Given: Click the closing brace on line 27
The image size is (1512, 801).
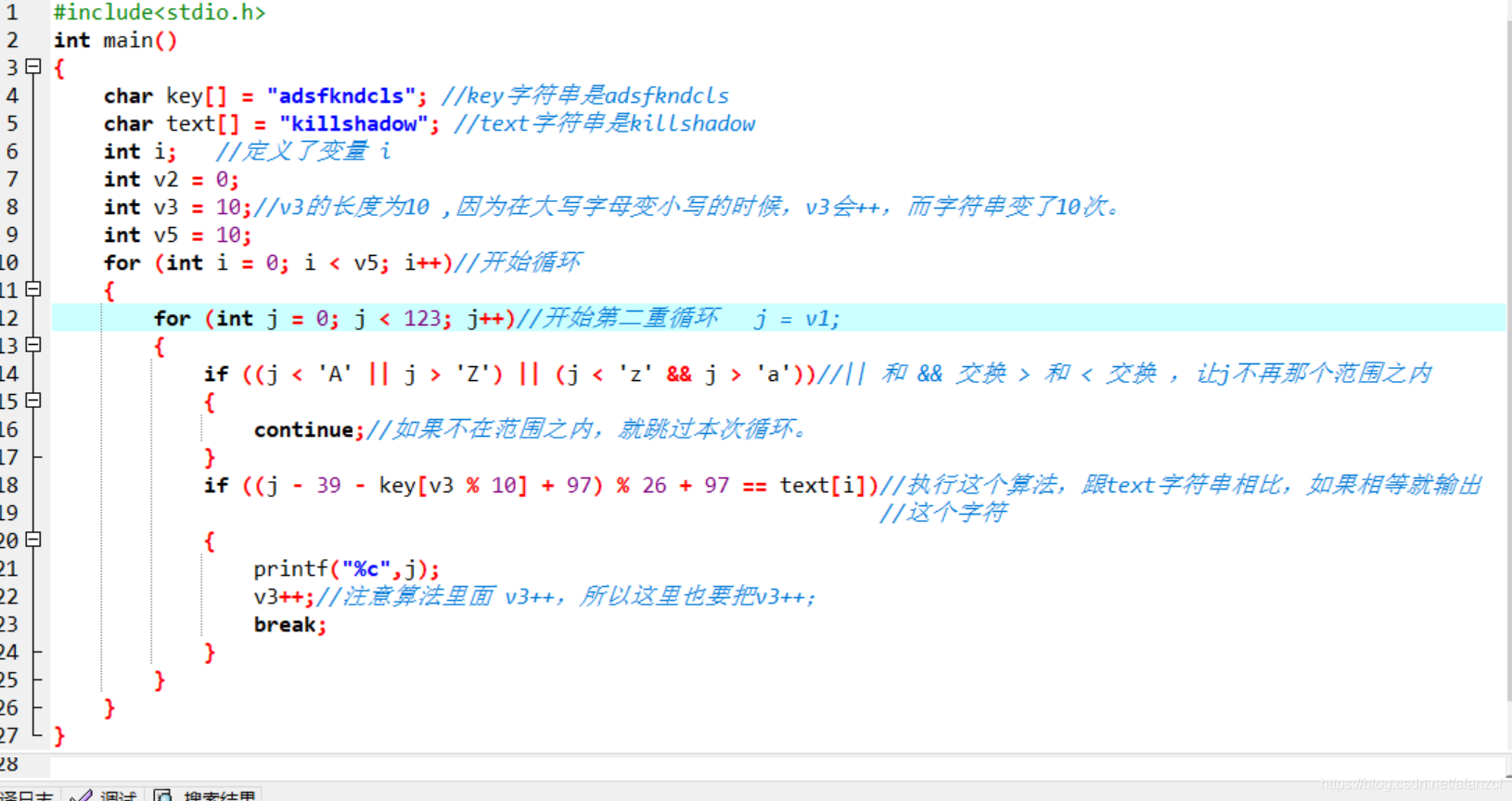Looking at the screenshot, I should tap(59, 736).
